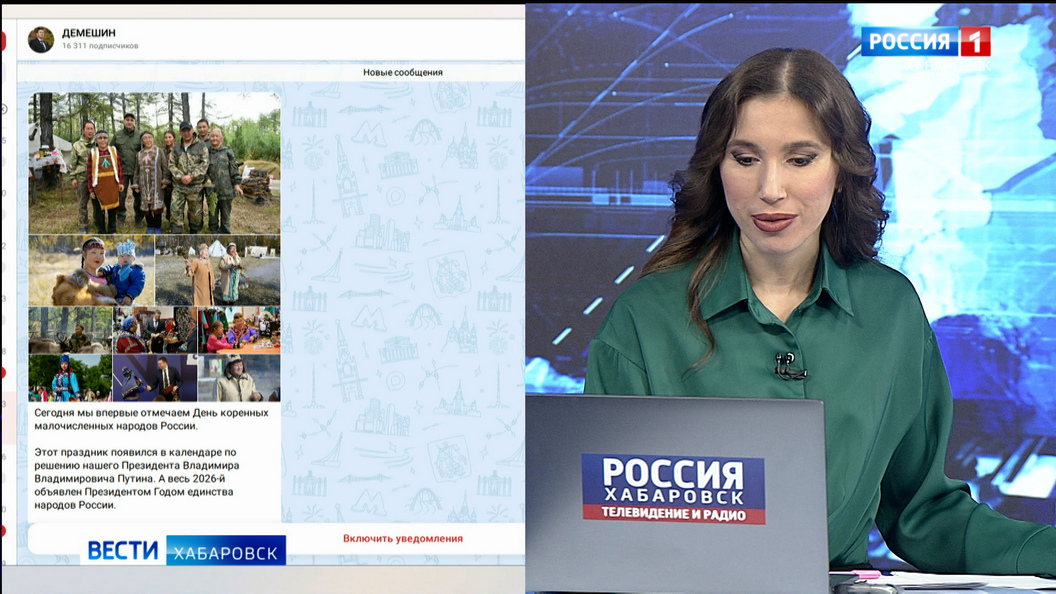Viewport: 1056px width, 594px height.
Task: Open photo of woman holding a child
Action: point(91,270)
